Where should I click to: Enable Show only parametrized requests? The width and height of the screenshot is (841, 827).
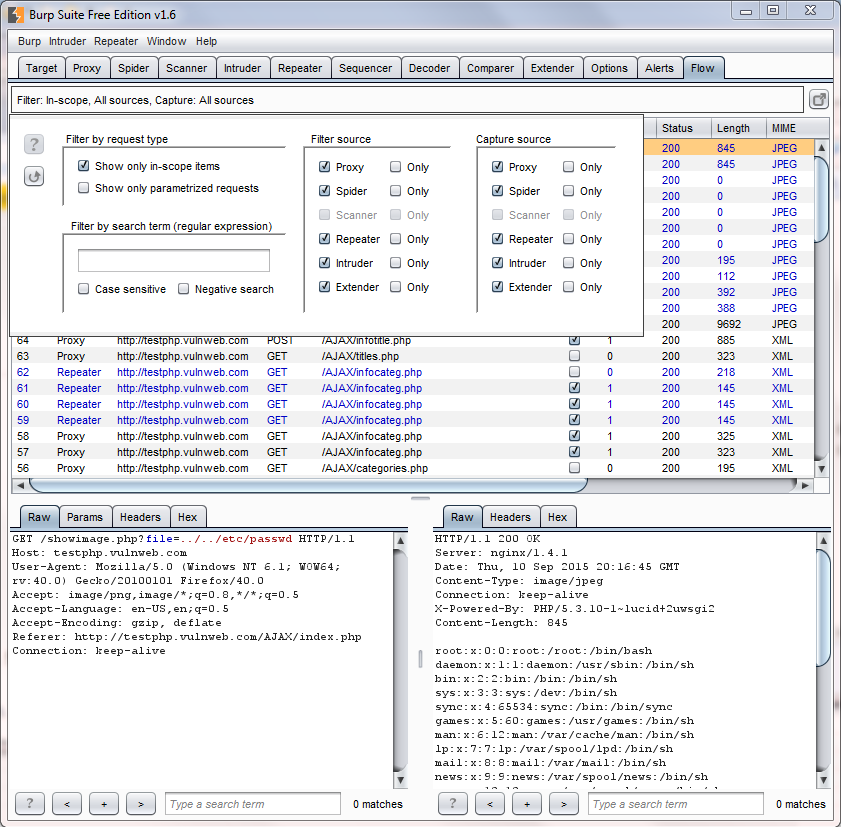(83, 188)
